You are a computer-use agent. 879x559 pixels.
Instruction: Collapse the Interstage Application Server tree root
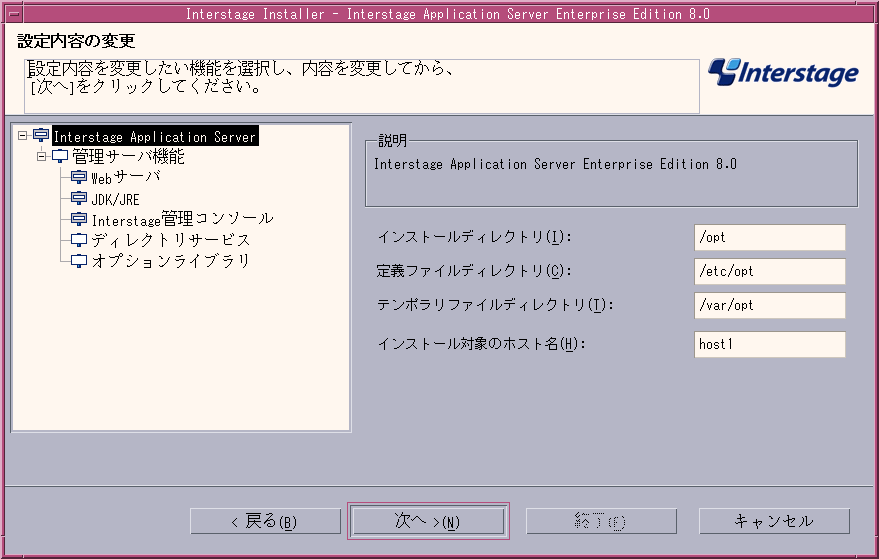[22, 136]
